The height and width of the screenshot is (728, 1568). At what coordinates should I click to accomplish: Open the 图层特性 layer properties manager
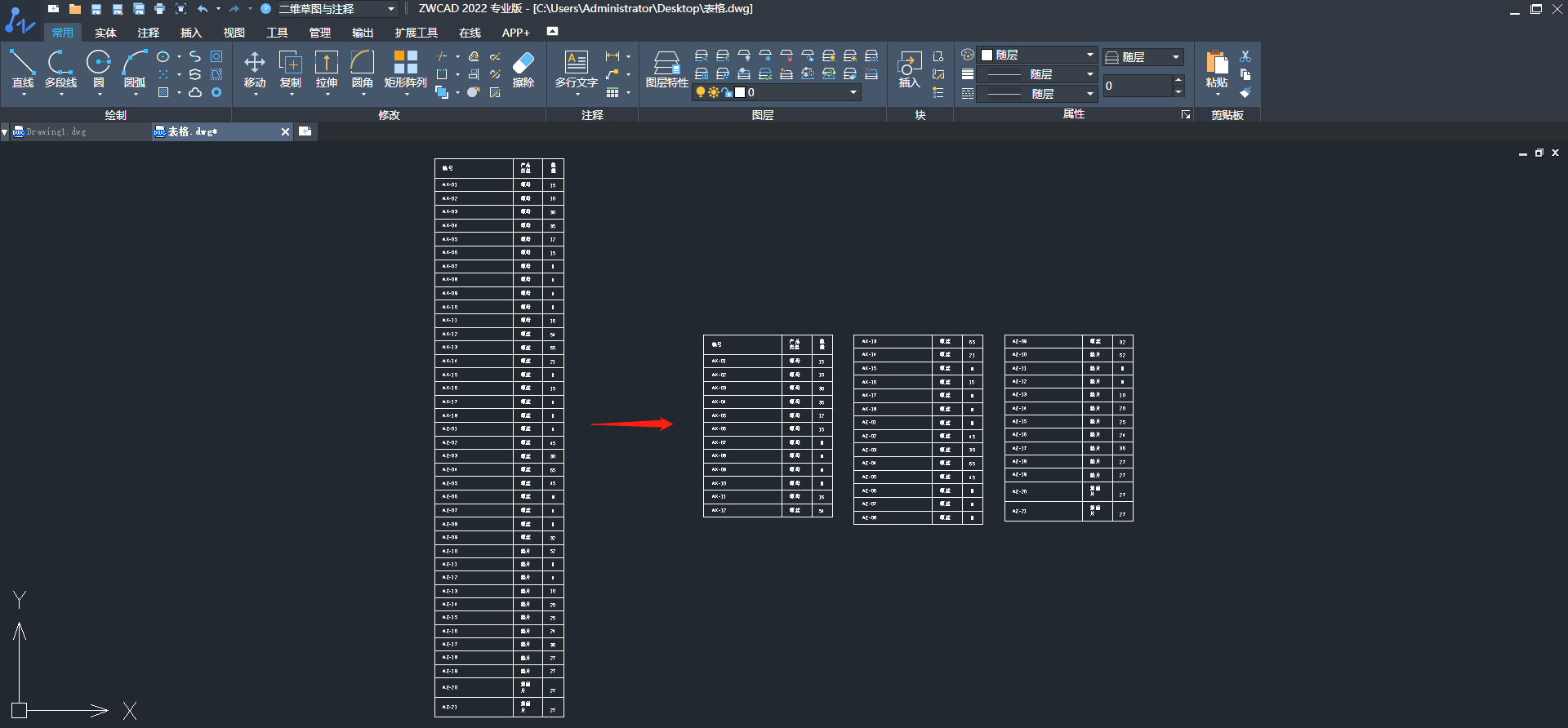pos(667,69)
